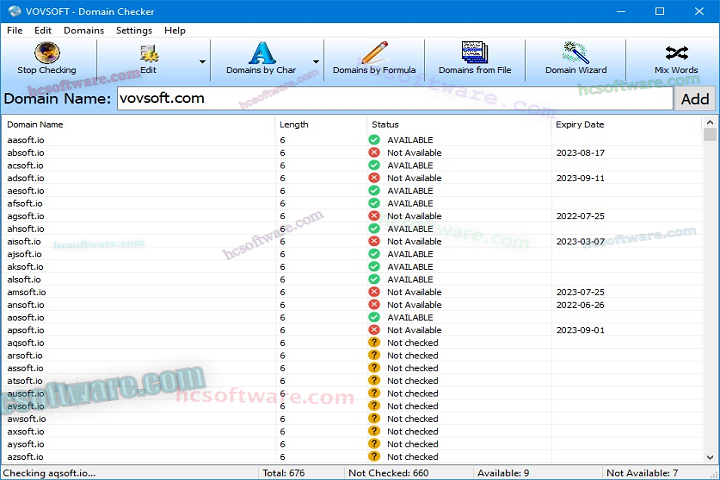The width and height of the screenshot is (720, 480).
Task: Sort by Length column header
Action: tap(321, 124)
